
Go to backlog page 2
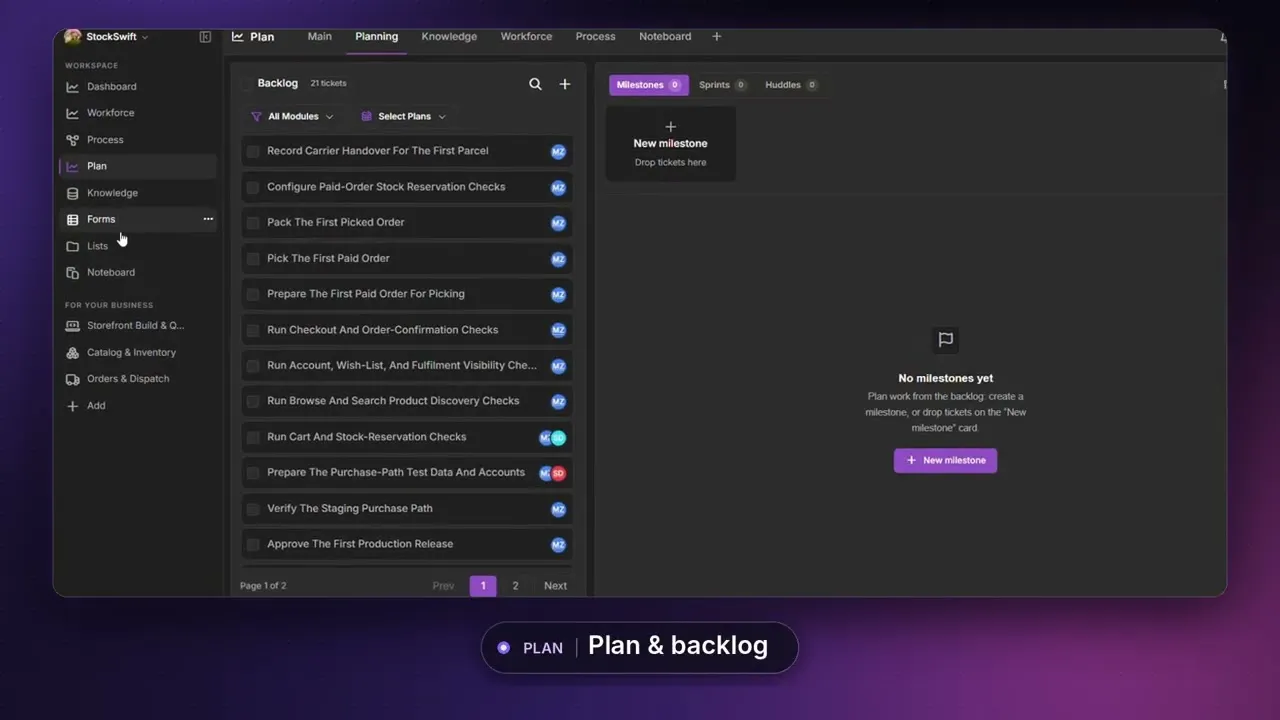[515, 586]
